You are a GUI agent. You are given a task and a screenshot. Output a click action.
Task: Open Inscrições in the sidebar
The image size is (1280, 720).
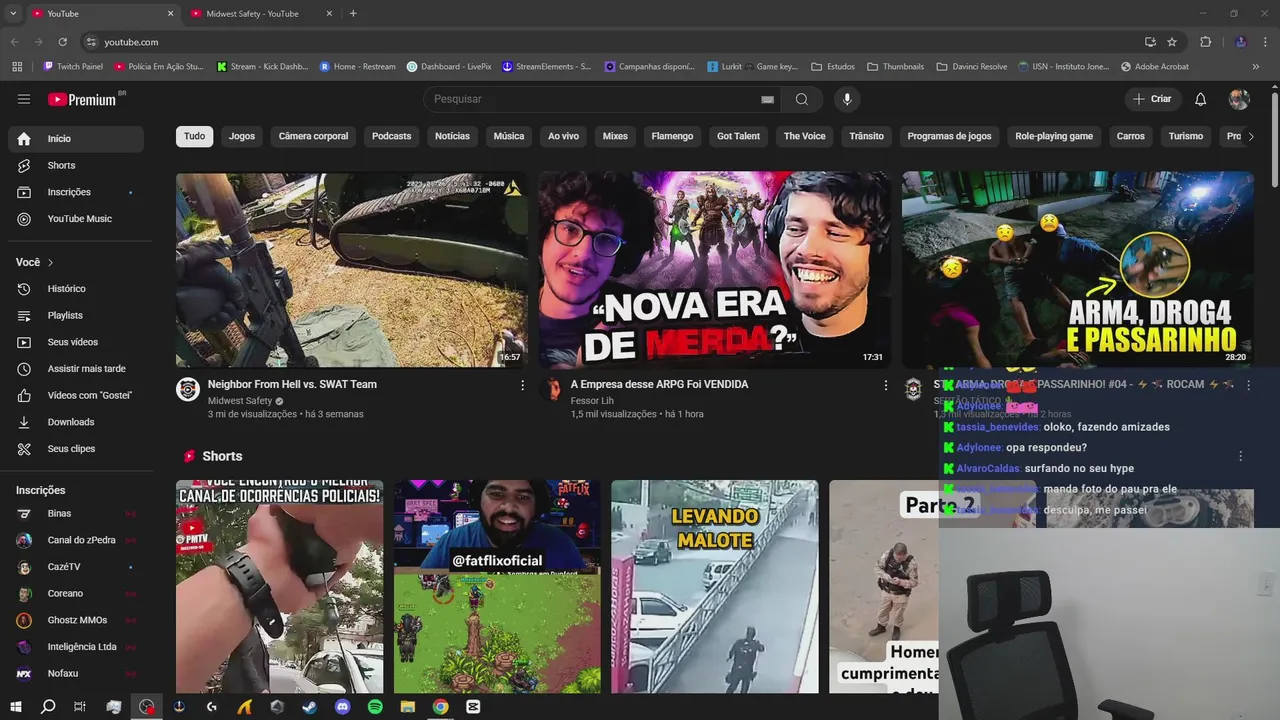[x=76, y=192]
